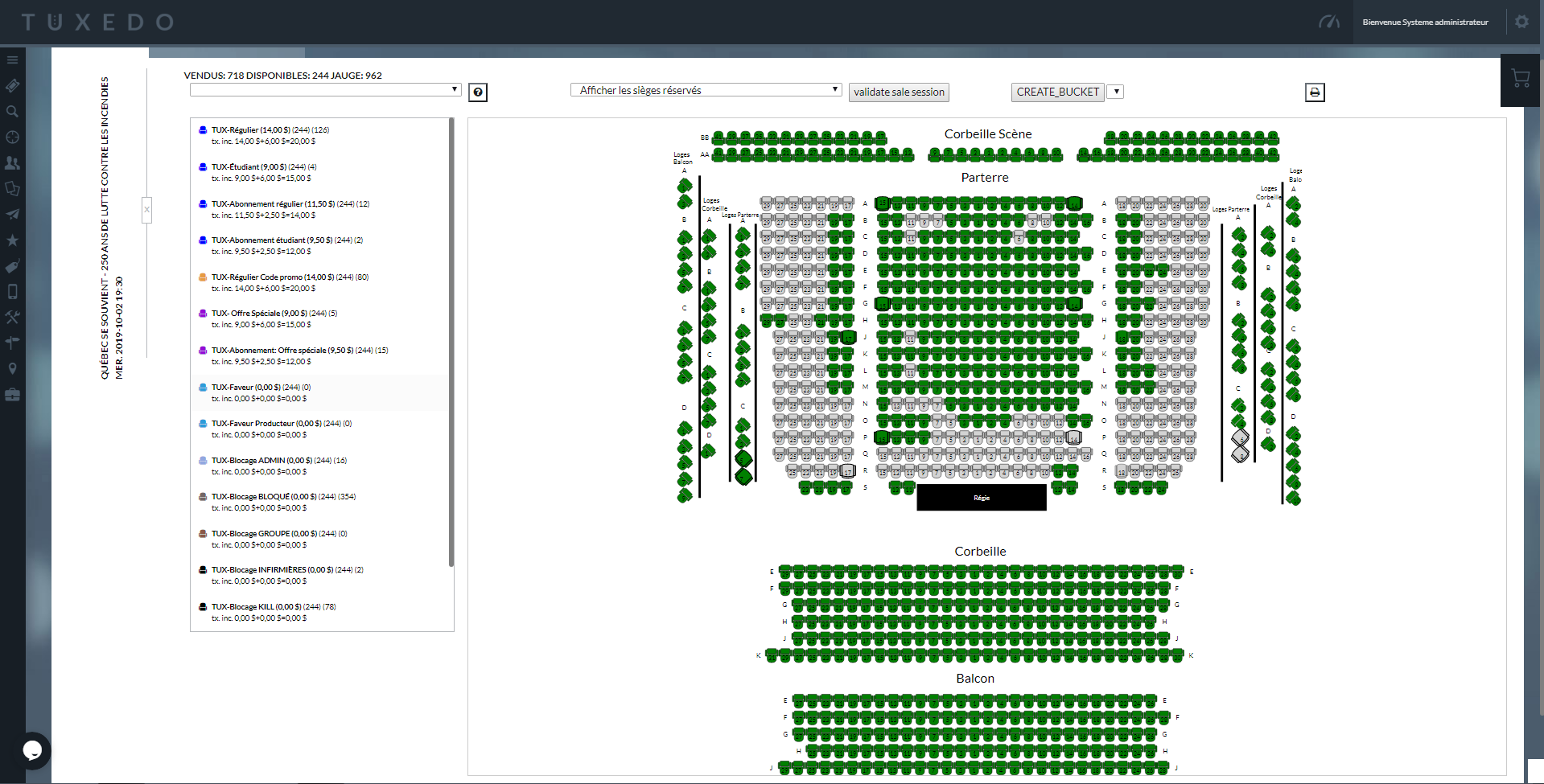Click the paper plane icon in sidebar
Screen dimensions: 1544x784
(x=12, y=214)
